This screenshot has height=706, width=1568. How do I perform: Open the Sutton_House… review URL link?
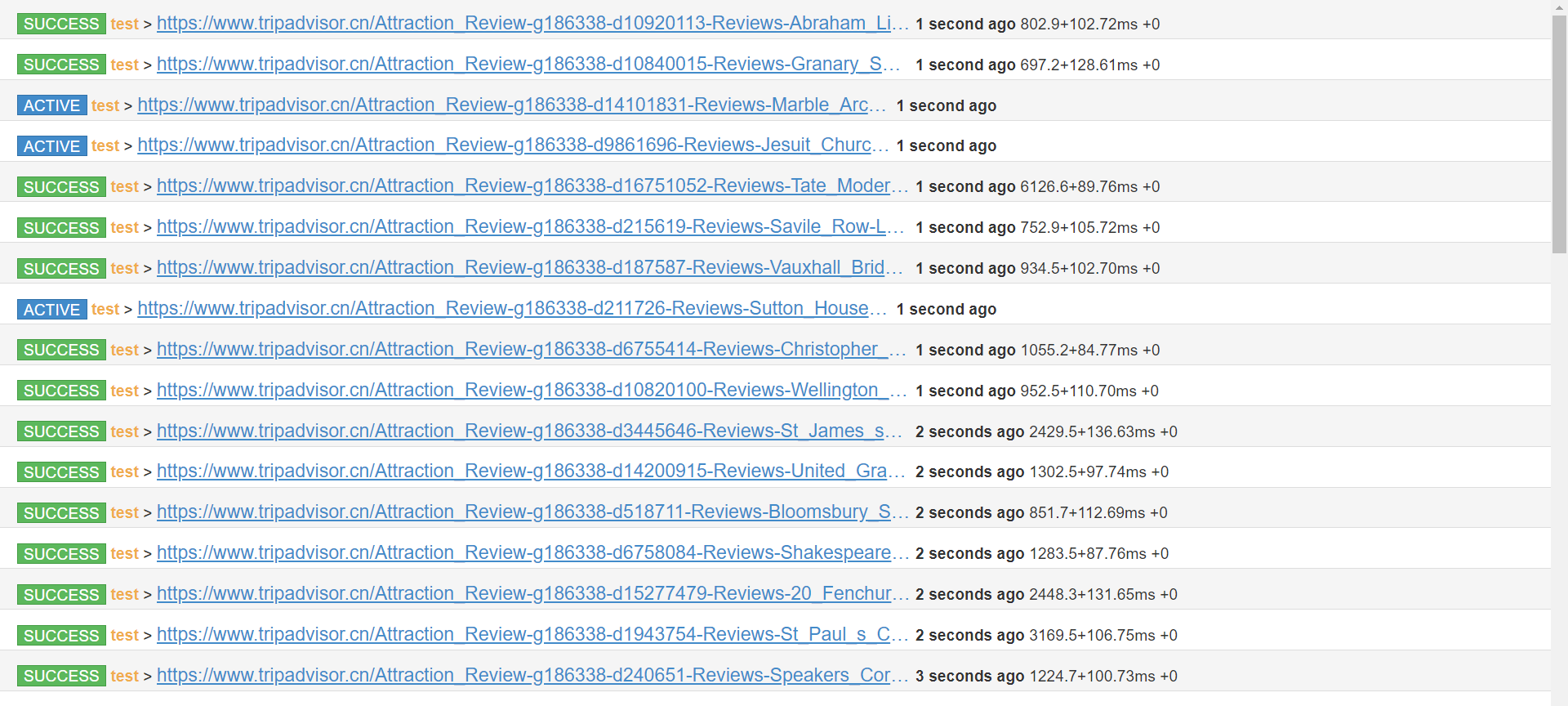(x=512, y=309)
